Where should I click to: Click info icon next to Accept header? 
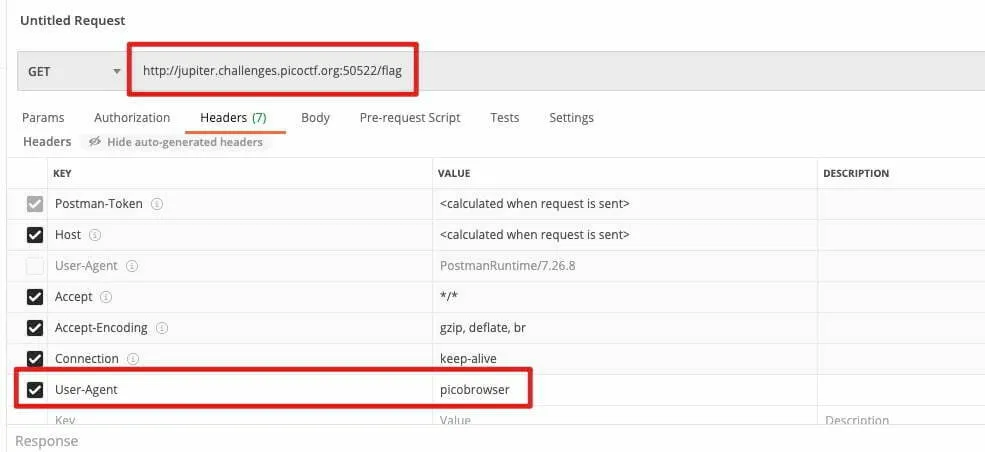tap(106, 297)
